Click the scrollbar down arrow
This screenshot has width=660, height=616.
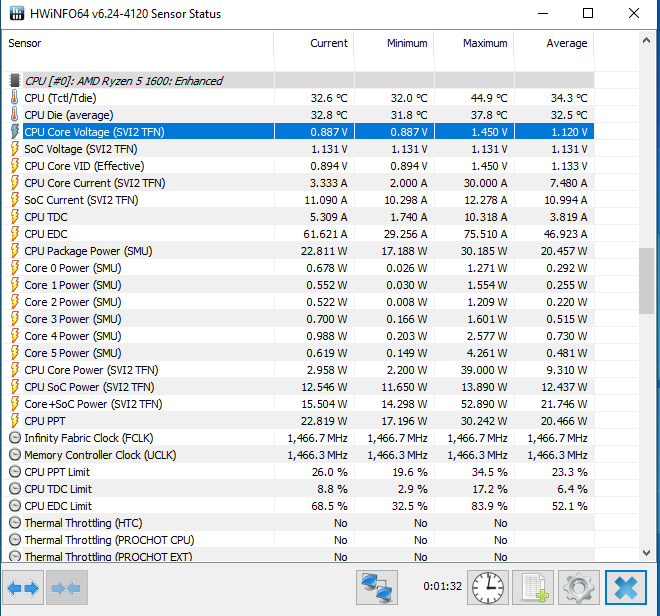click(647, 553)
